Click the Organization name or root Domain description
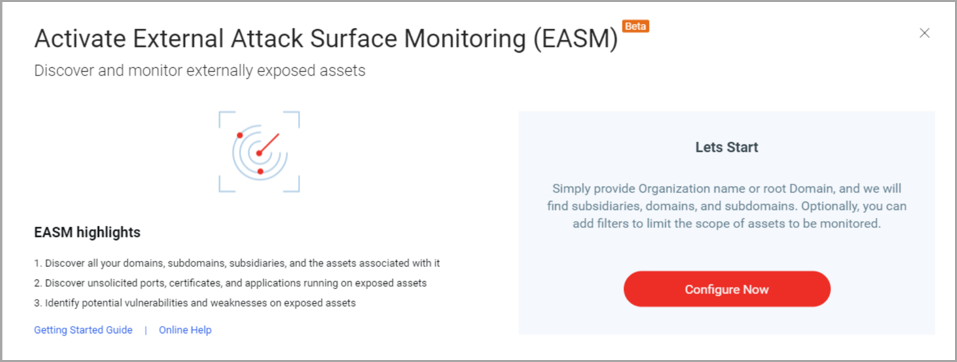Screen dimensions: 957x362 coord(727,206)
